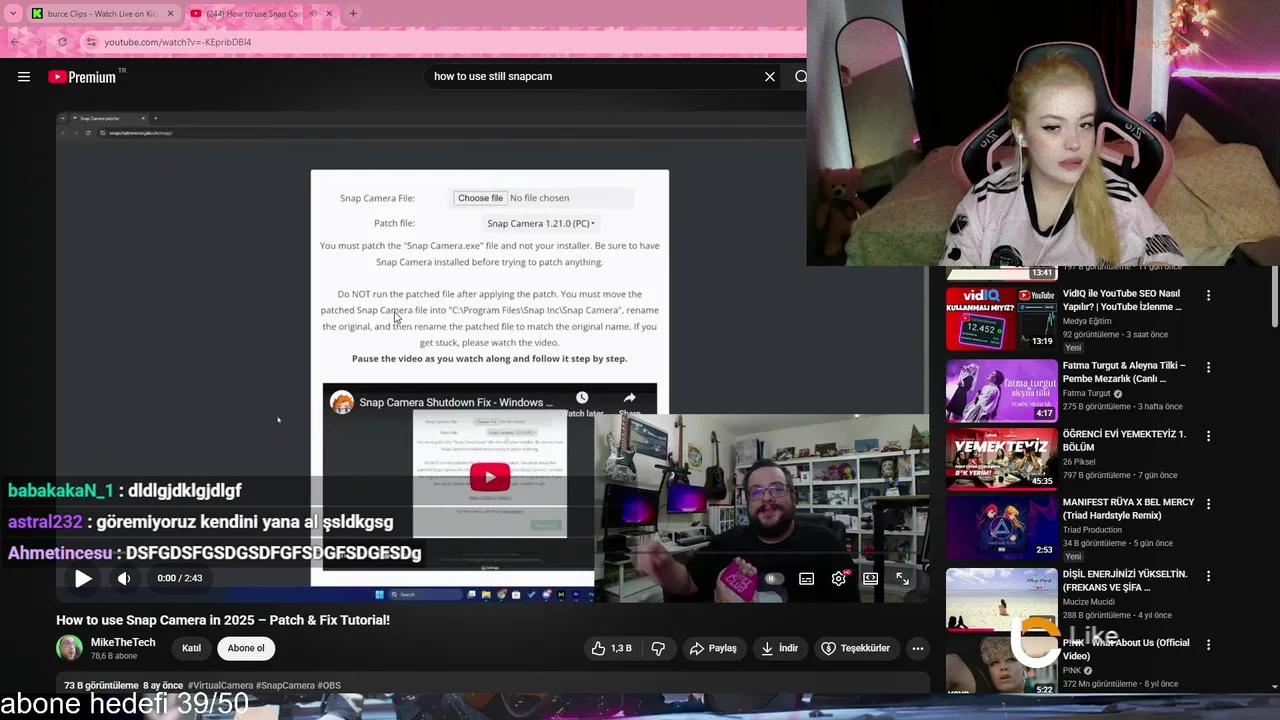Open Fatma Turgut Pembe Mezarlık thumbnail
1280x720 pixels.
1001,391
